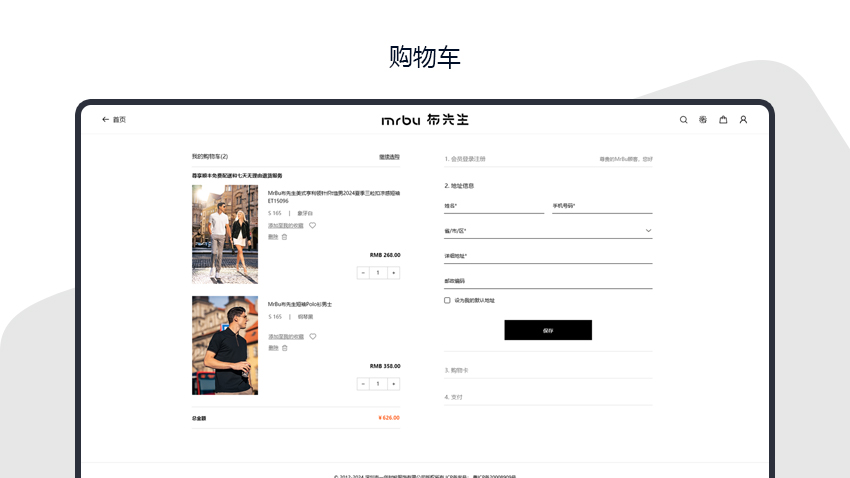Click the 姓名 input field
Image resolution: width=850 pixels, height=478 pixels.
[x=494, y=206]
